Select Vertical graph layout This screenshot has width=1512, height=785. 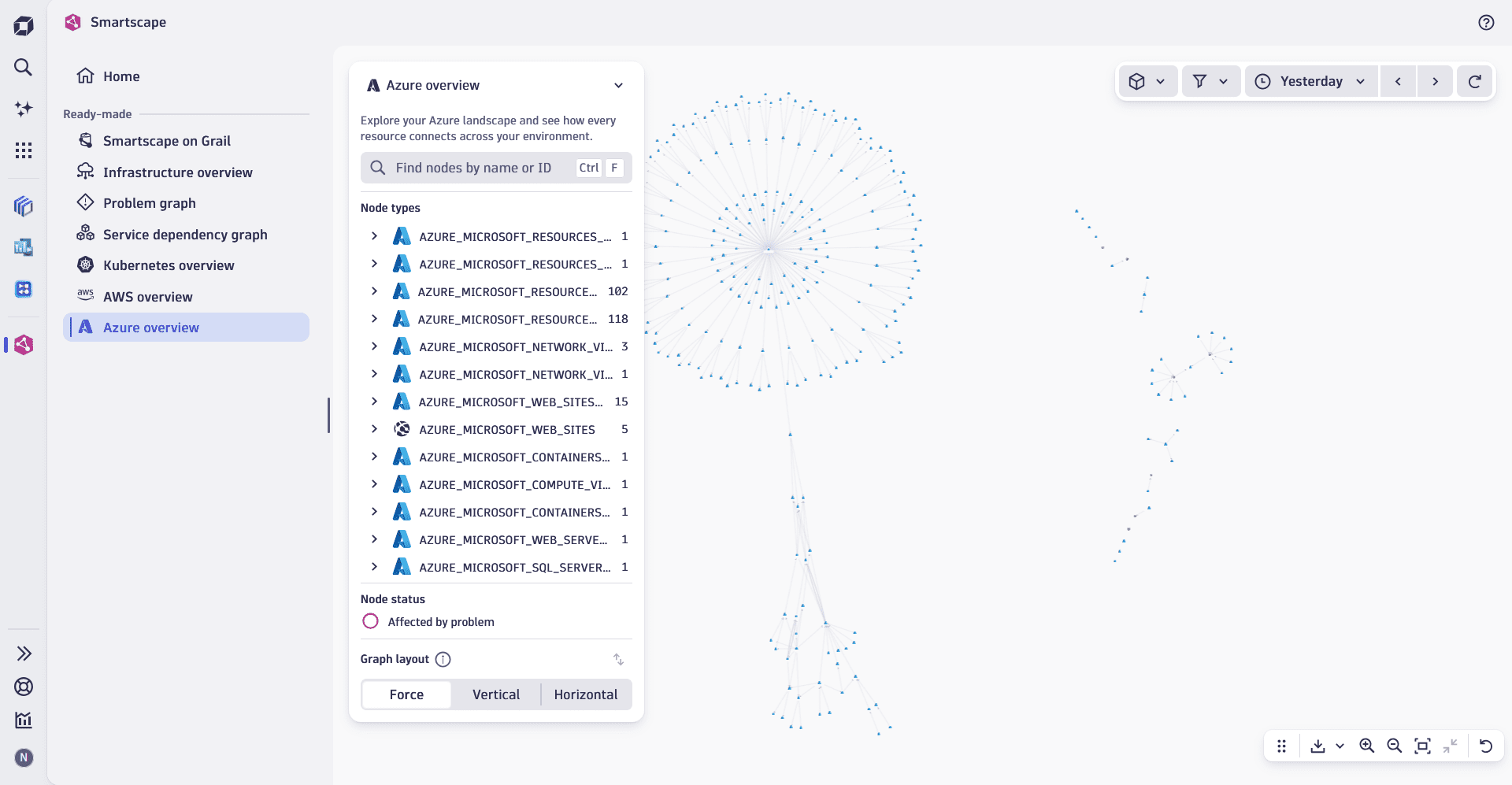496,694
